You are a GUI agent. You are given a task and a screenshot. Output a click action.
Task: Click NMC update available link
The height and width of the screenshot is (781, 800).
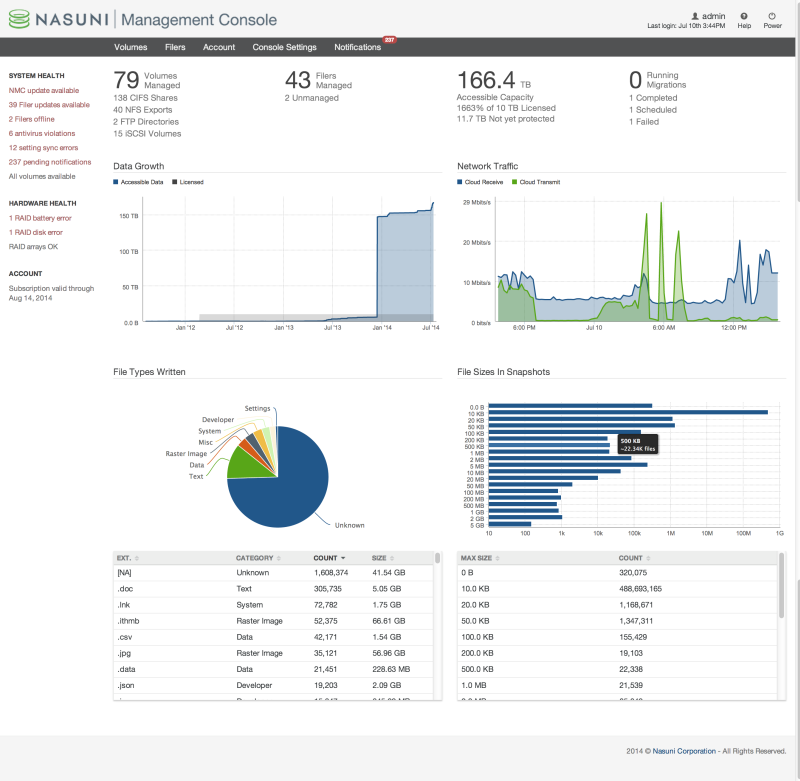44,90
